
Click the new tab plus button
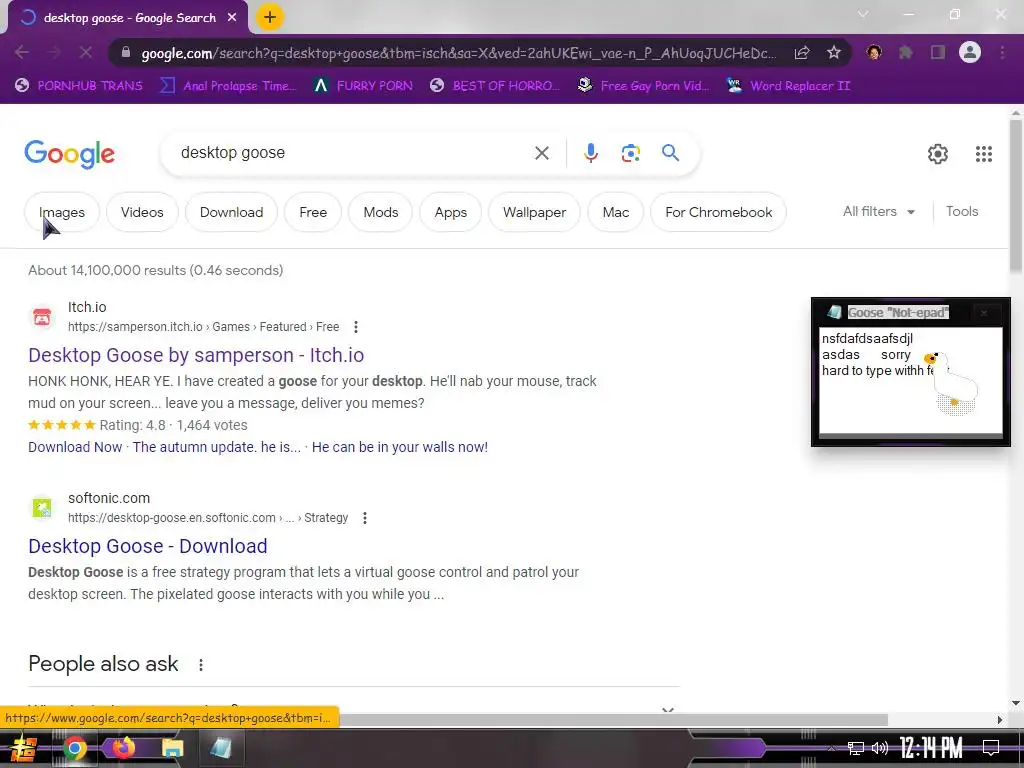(270, 17)
